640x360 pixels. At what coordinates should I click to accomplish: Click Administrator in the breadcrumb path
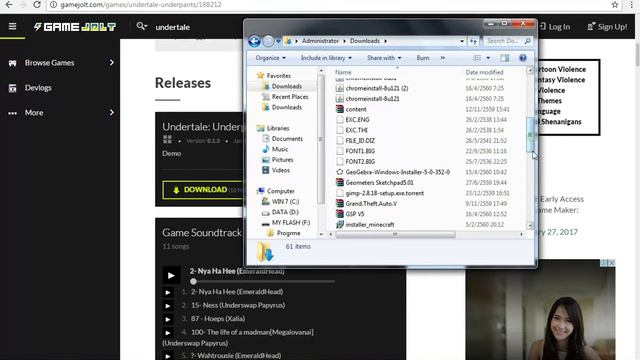pos(320,41)
